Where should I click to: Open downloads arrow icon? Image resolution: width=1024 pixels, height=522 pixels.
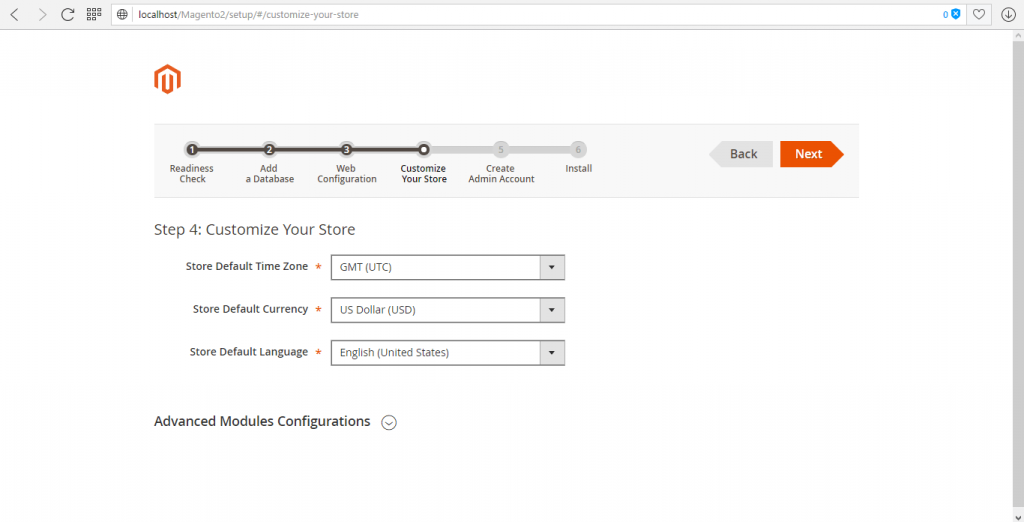point(1008,14)
